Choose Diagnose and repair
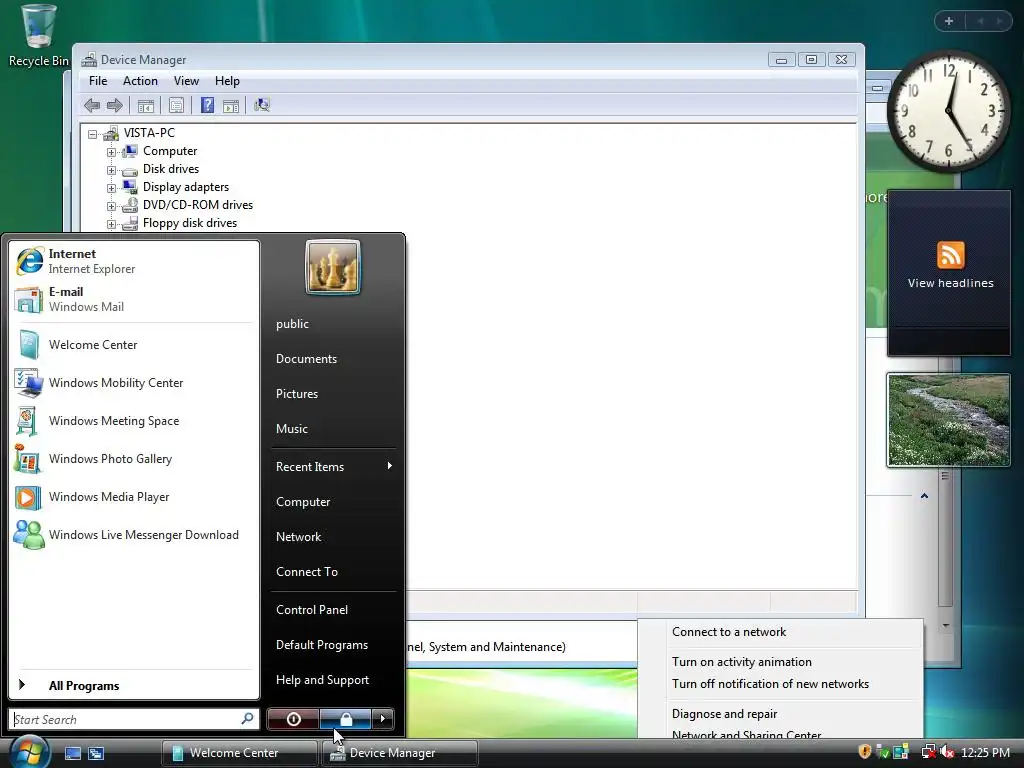 (x=780, y=714)
